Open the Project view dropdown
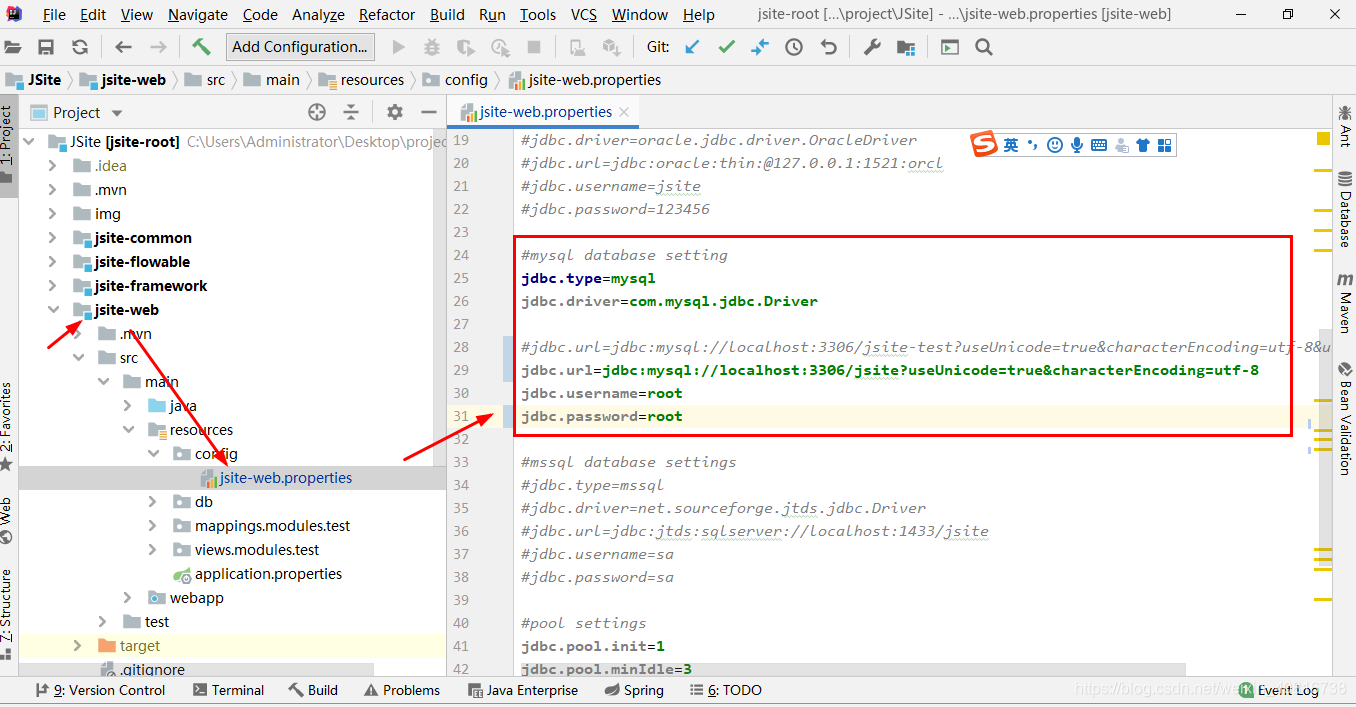The width and height of the screenshot is (1356, 707). (117, 113)
